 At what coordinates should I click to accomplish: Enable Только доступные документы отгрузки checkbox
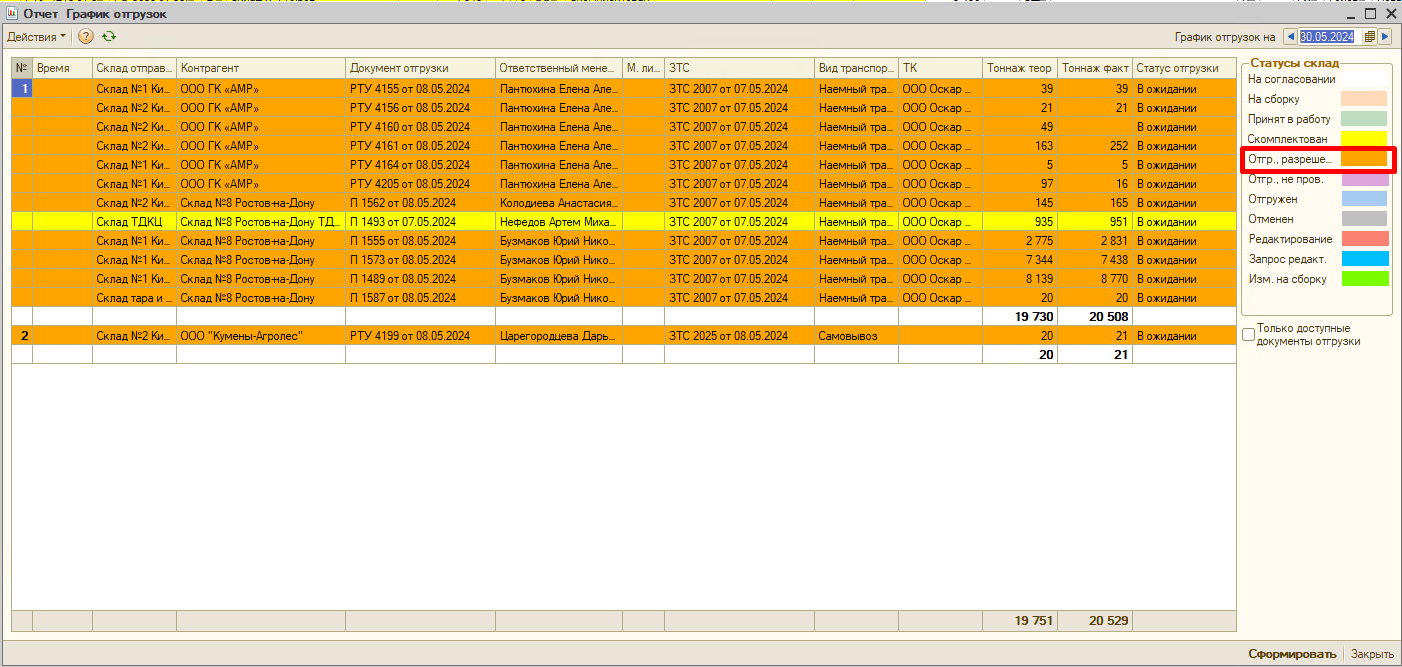click(1248, 335)
